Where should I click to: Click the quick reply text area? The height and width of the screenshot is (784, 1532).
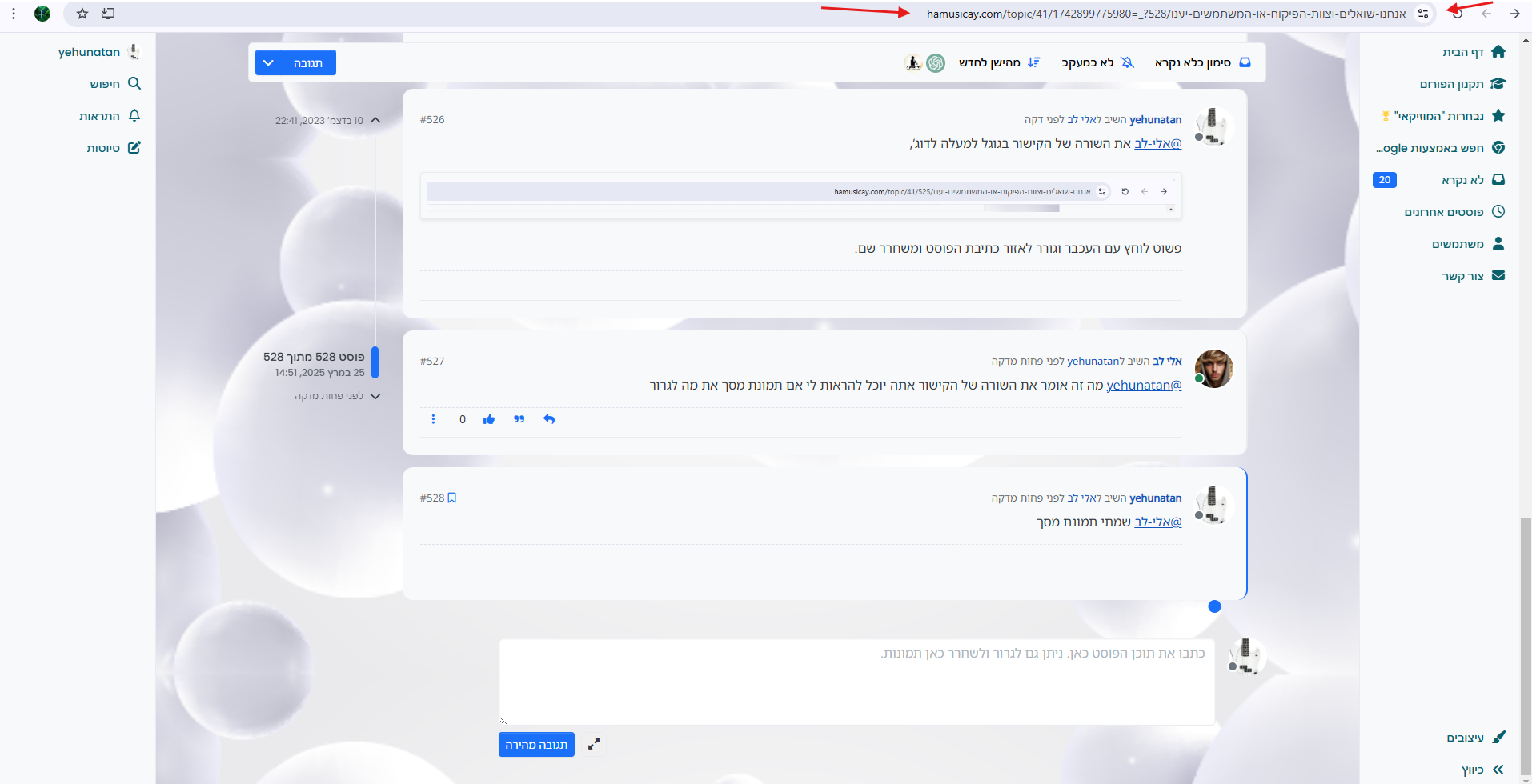(857, 682)
